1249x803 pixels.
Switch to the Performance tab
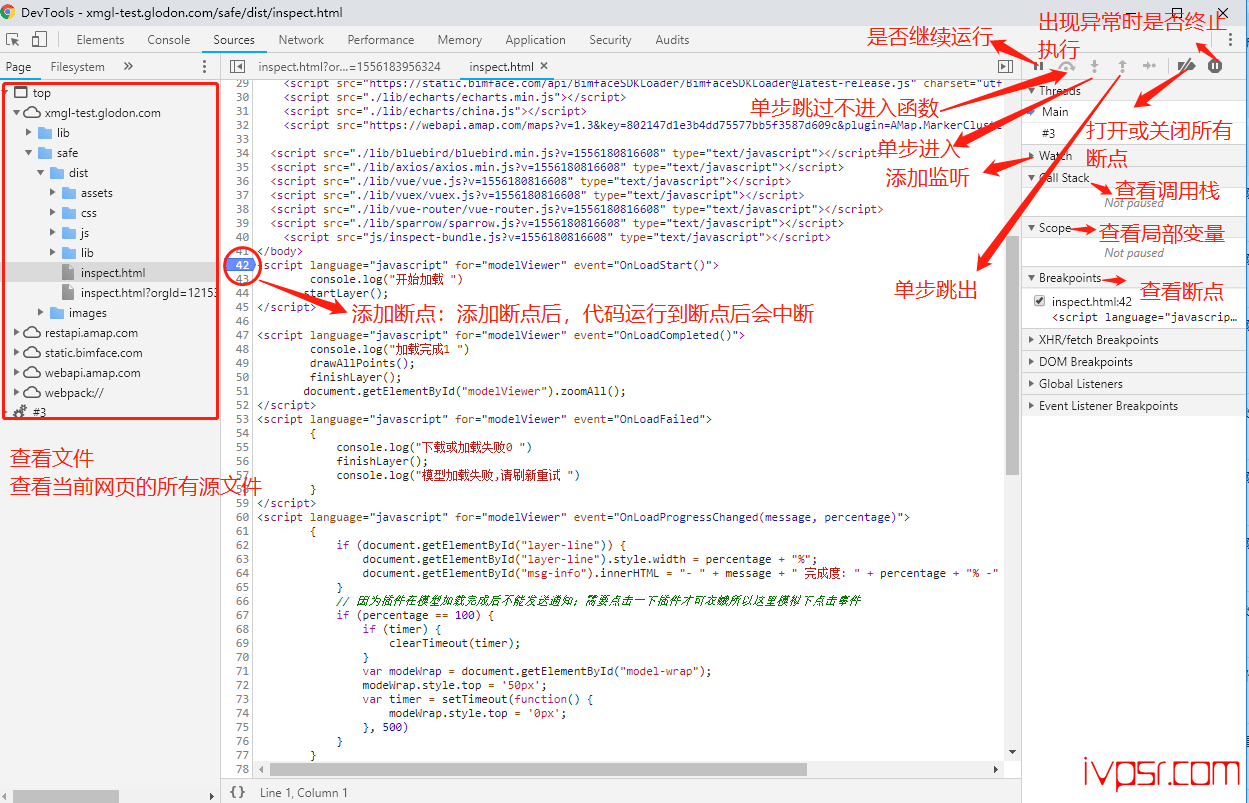pos(381,40)
